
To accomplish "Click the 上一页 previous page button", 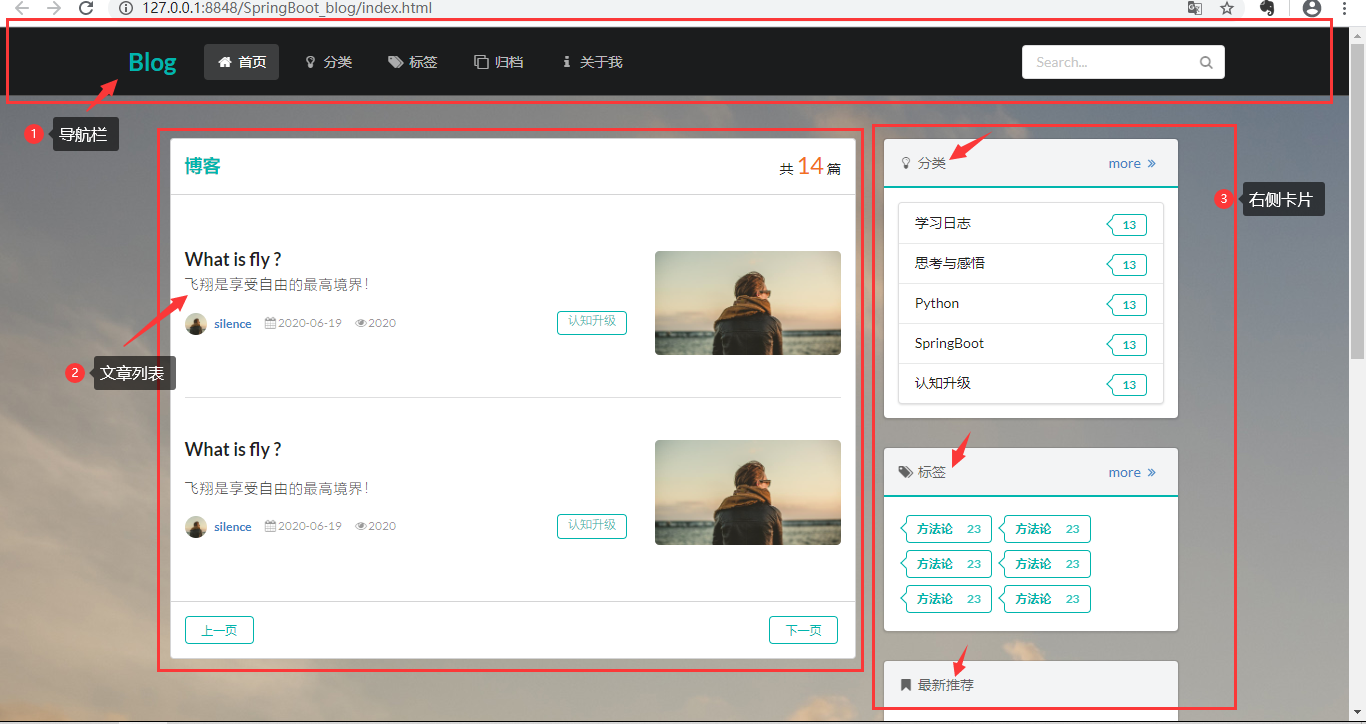I will pos(219,630).
